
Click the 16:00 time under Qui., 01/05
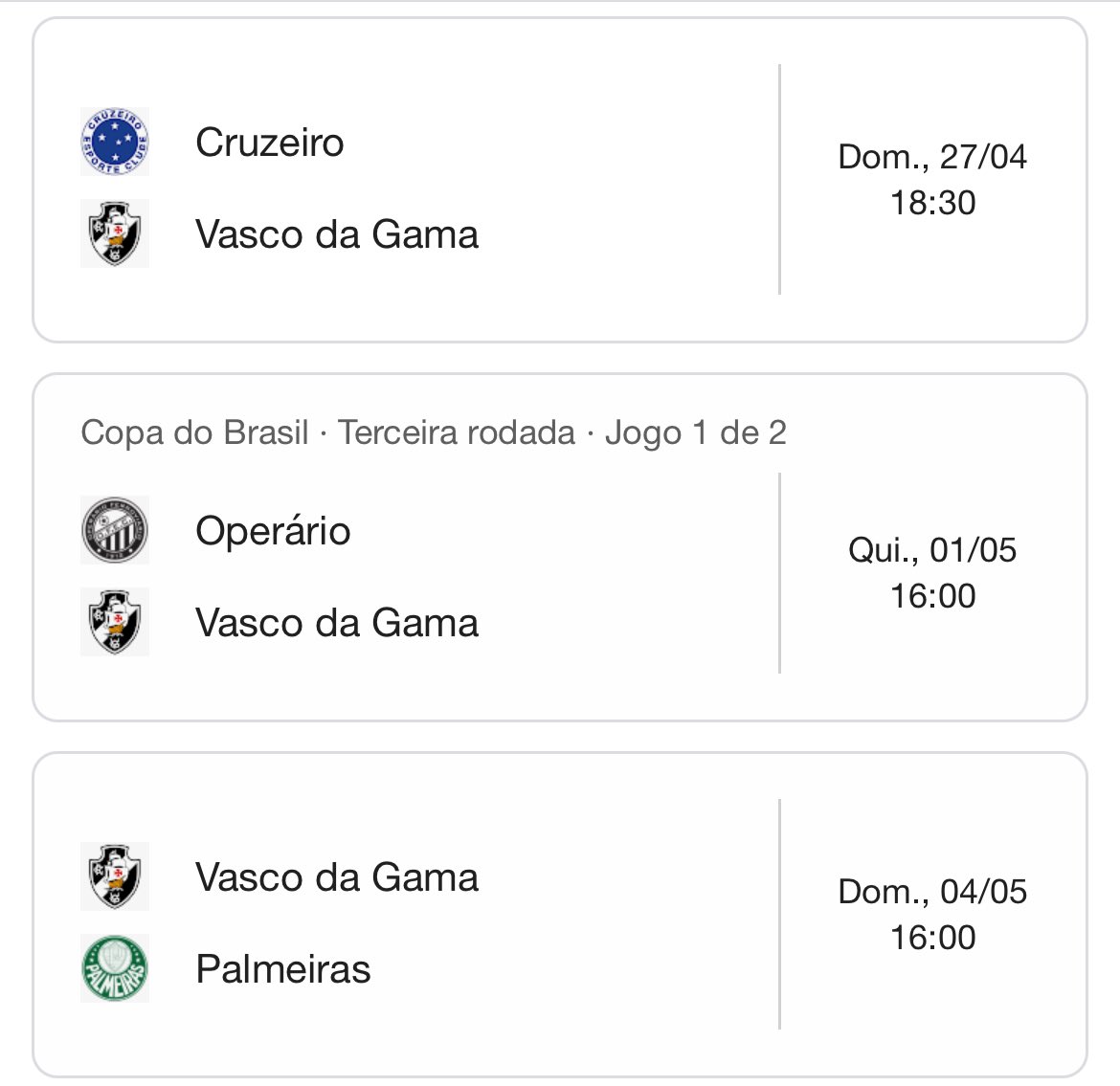932,596
